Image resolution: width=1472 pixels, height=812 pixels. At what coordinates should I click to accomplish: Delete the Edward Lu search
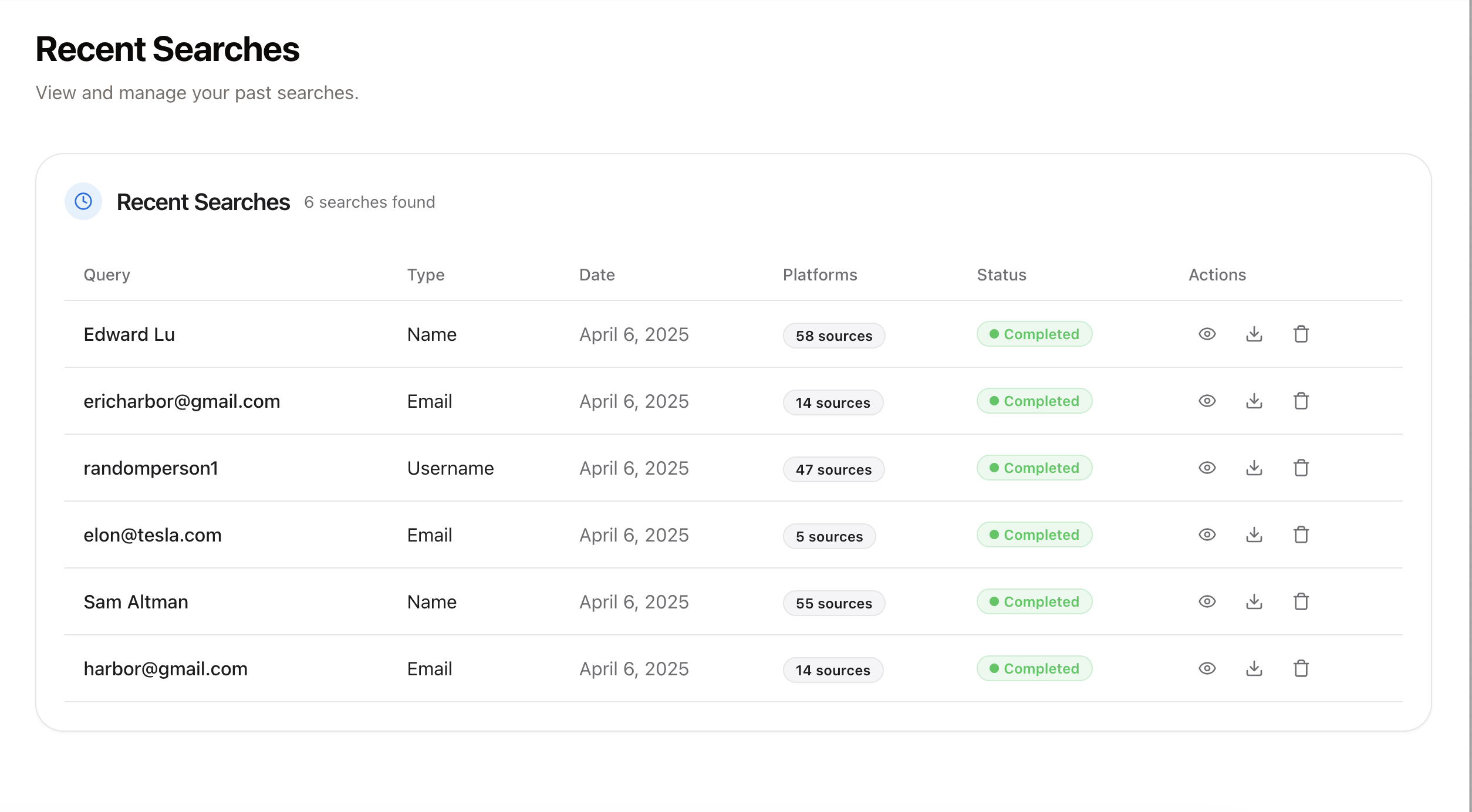(1301, 334)
